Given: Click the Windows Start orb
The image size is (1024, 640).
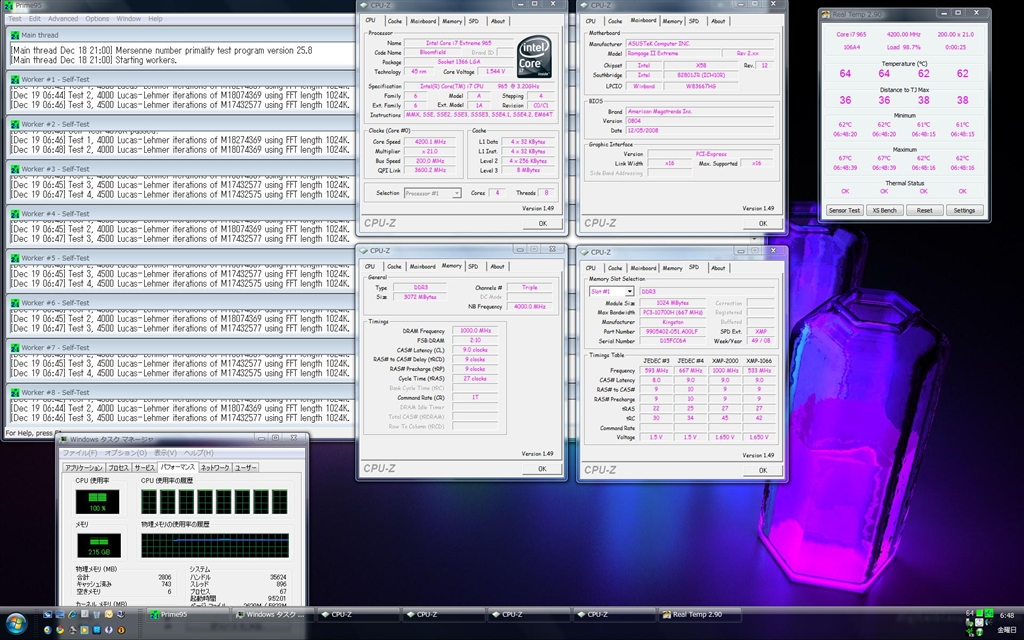Looking at the screenshot, I should point(17,624).
